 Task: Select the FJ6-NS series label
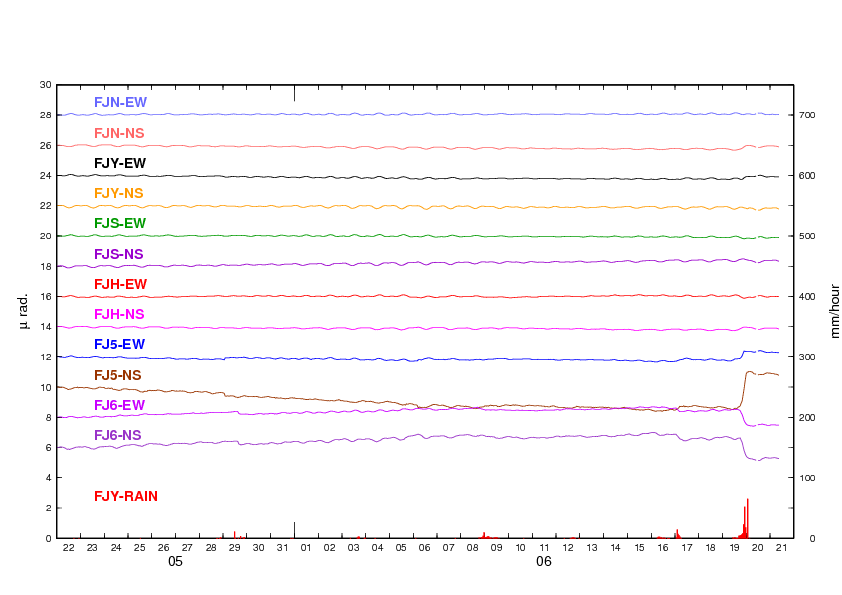click(118, 435)
